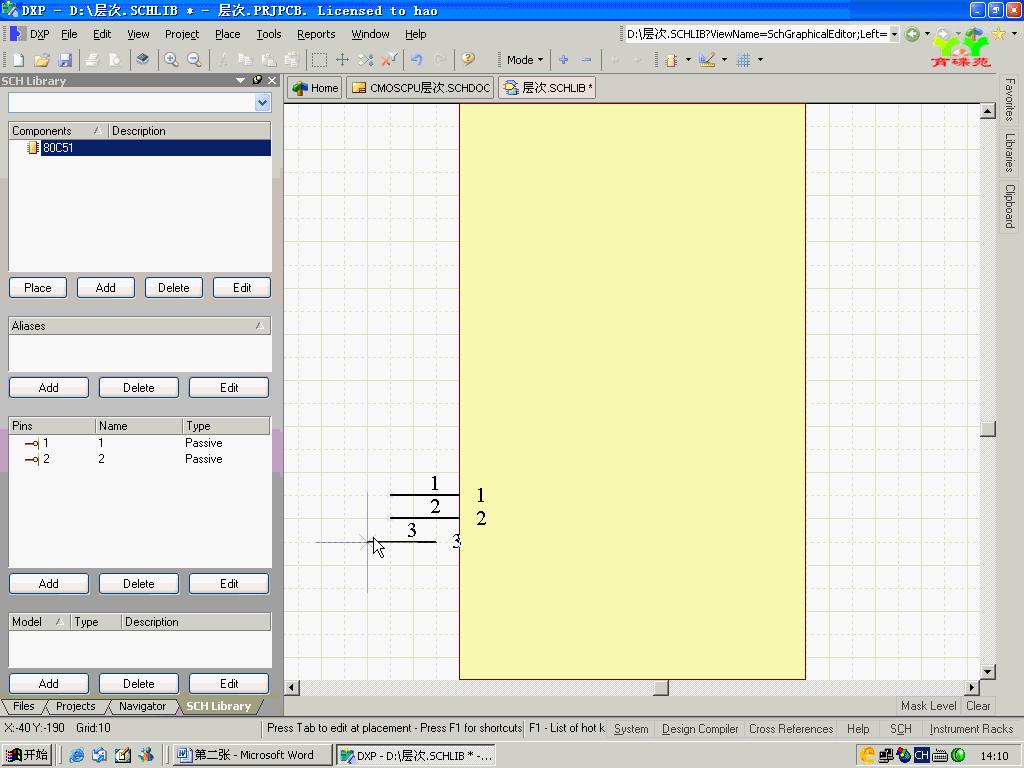Screen dimensions: 1024x768
Task: Click the grid settings icon
Action: 743,60
